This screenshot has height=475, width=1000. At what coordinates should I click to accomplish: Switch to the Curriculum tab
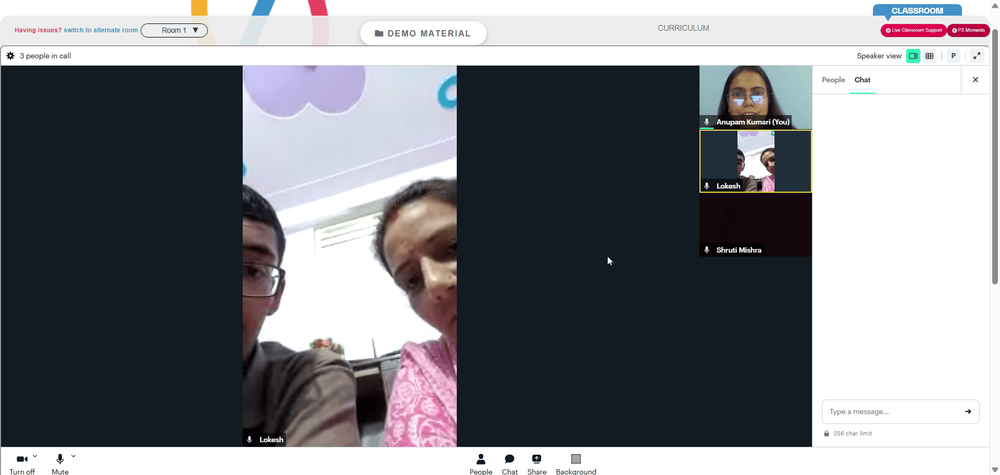pyautogui.click(x=683, y=28)
